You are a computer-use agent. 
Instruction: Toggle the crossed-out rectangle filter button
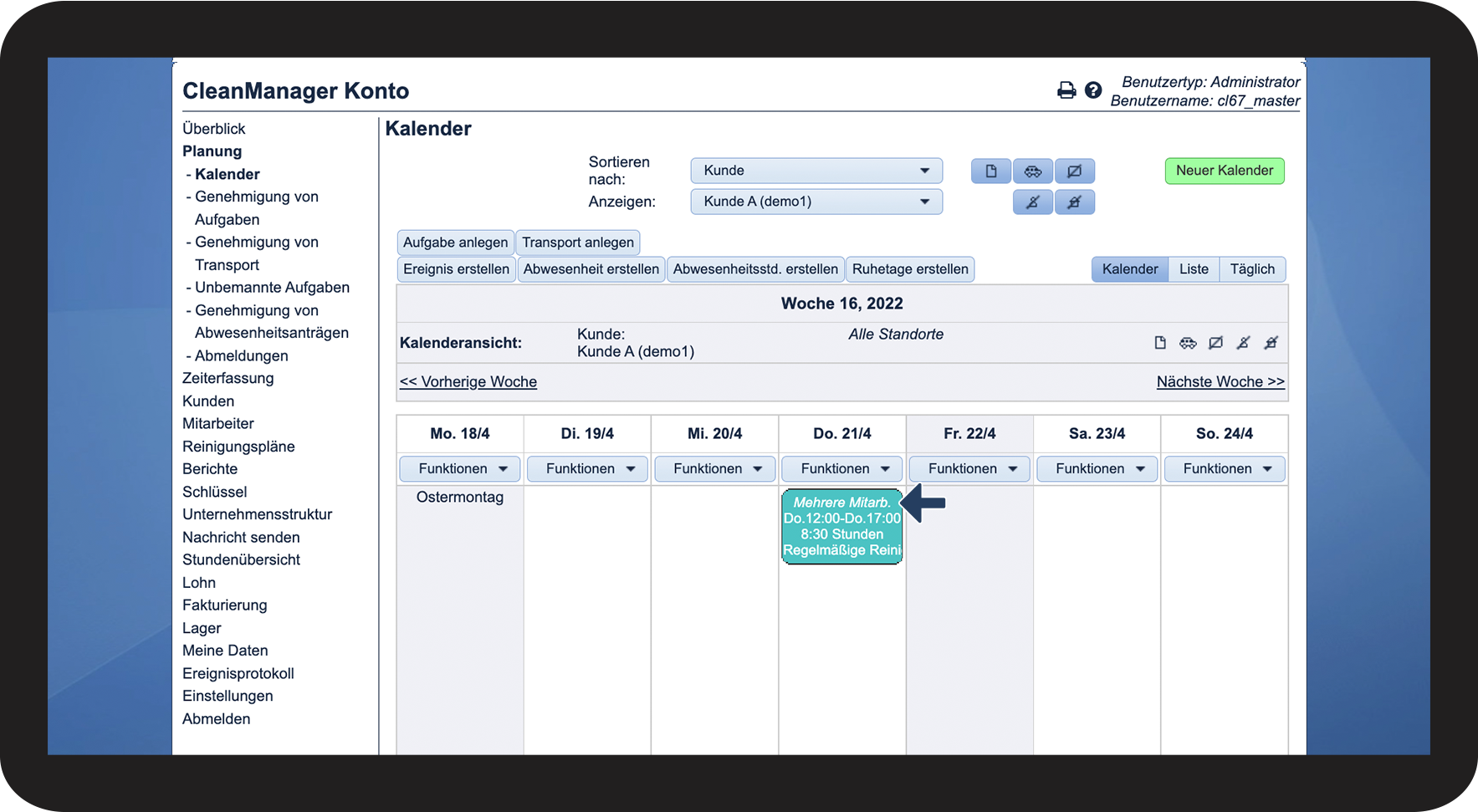[x=1075, y=171]
